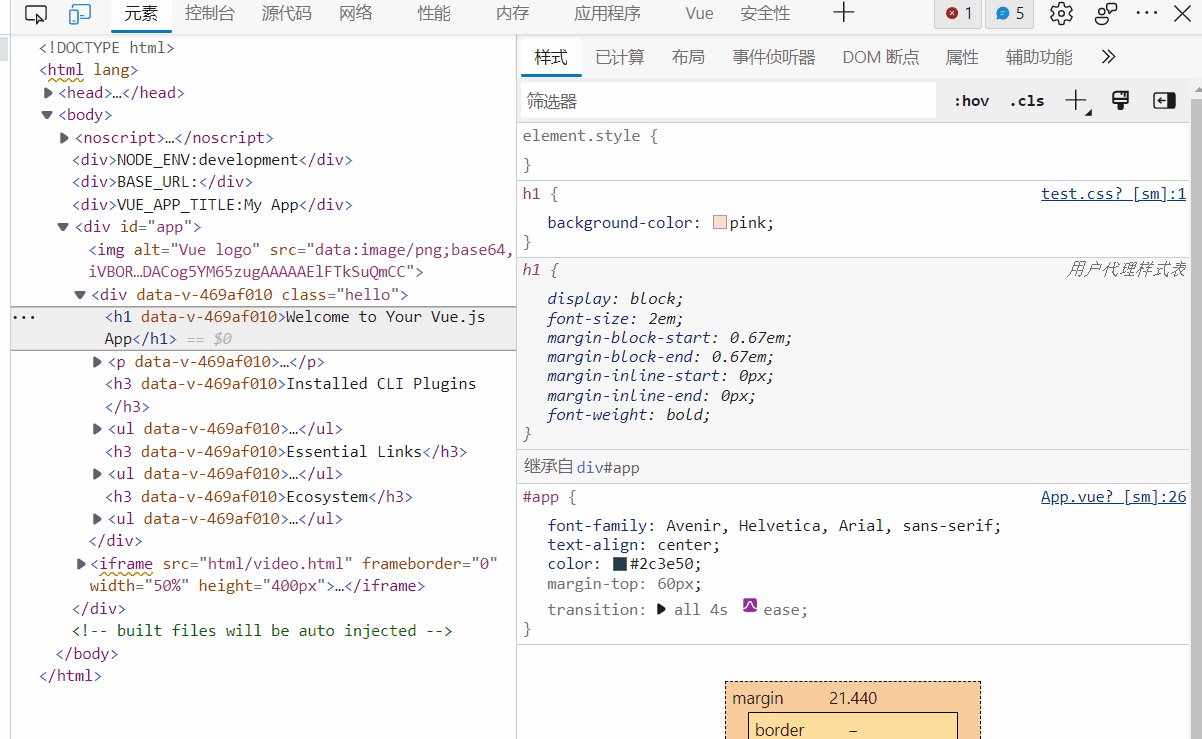Screen dimensions: 1202x739
Task: Select the 事件侦听器 pane tab
Action: tap(774, 57)
